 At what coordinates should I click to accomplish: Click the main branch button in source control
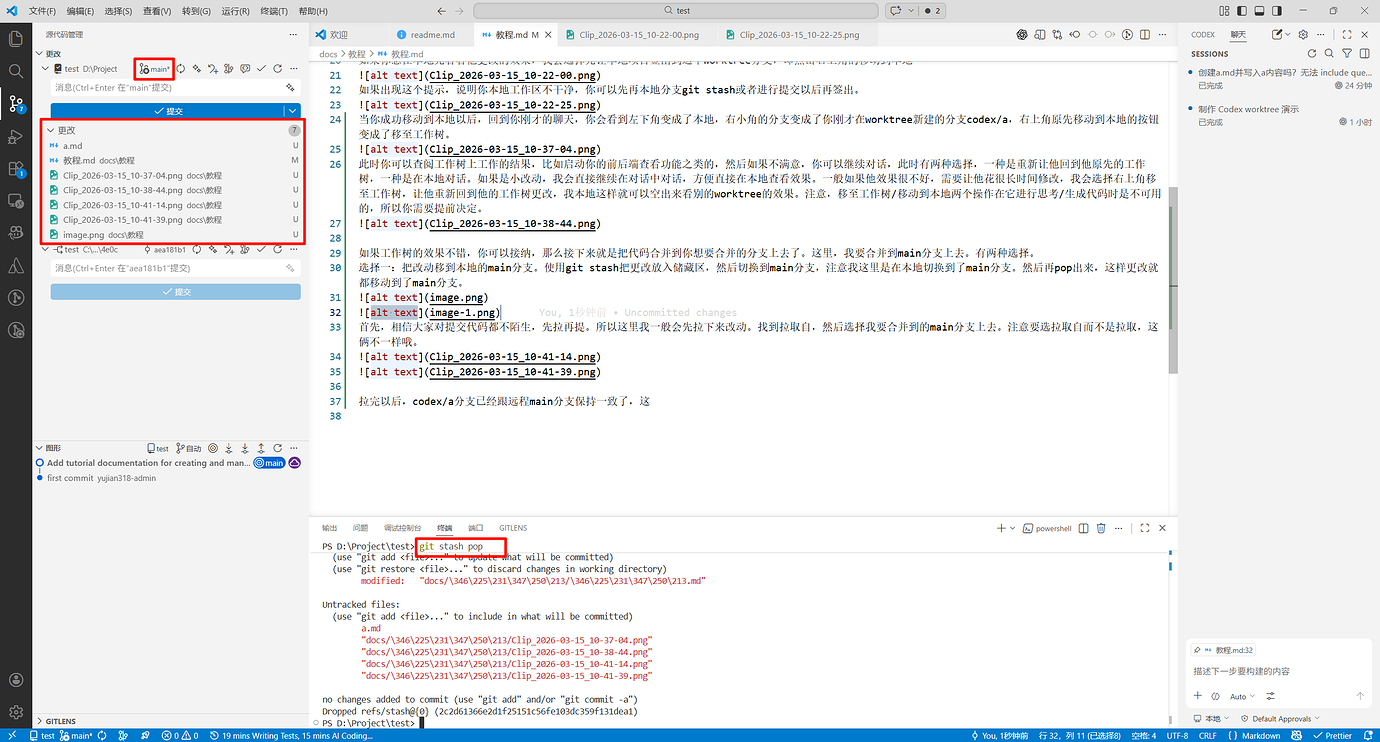(155, 69)
